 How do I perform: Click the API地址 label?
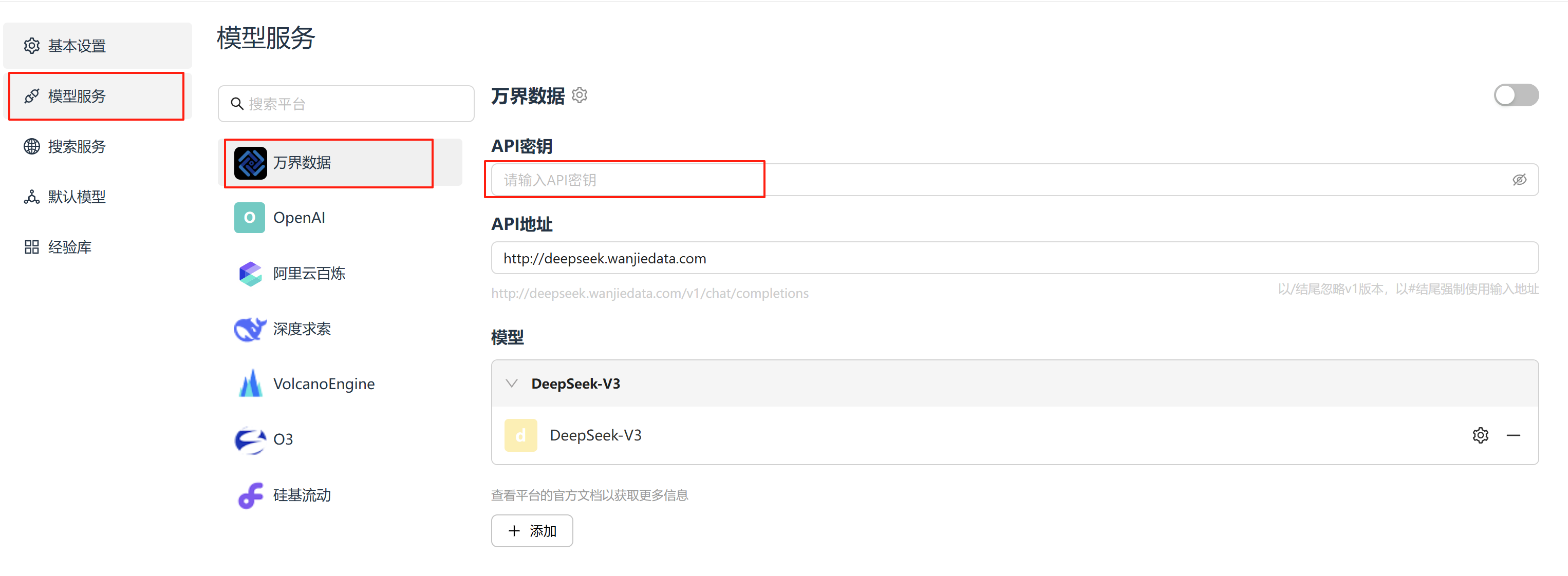(521, 224)
